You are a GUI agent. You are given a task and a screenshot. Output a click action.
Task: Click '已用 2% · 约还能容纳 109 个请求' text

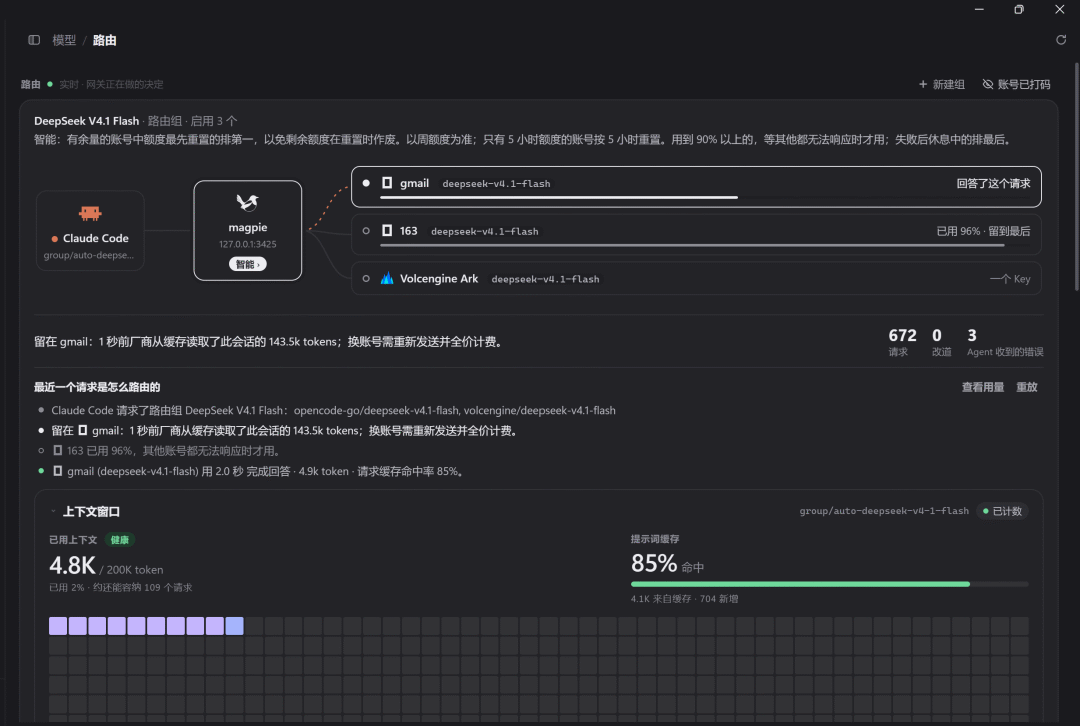coord(121,588)
